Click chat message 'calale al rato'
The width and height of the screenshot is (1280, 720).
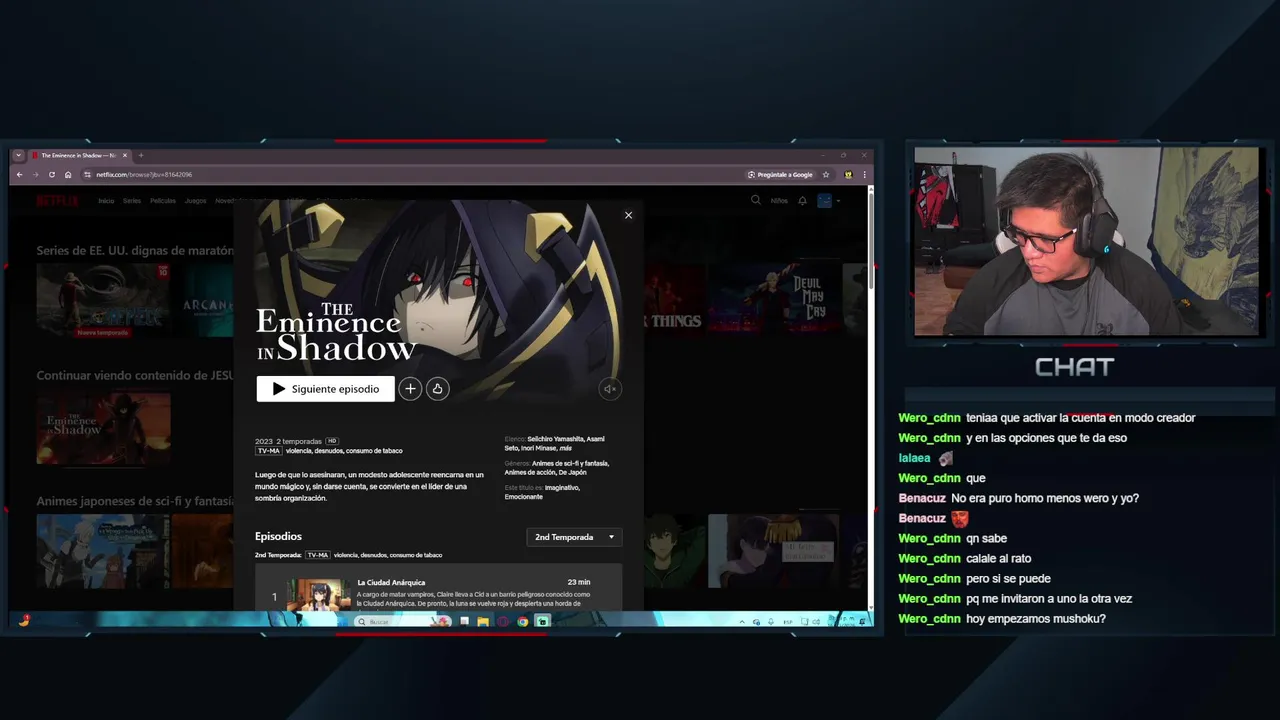[x=998, y=559]
